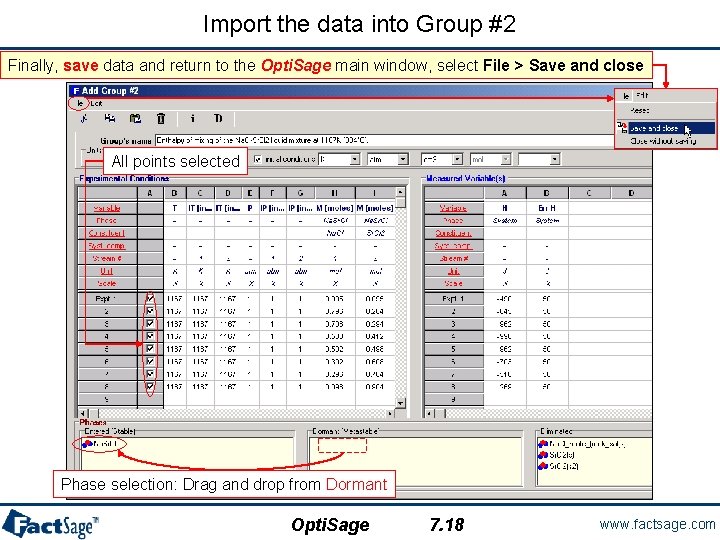The height and width of the screenshot is (540, 720).
Task: Click row 9 header in Measured Variables
Action: (454, 399)
